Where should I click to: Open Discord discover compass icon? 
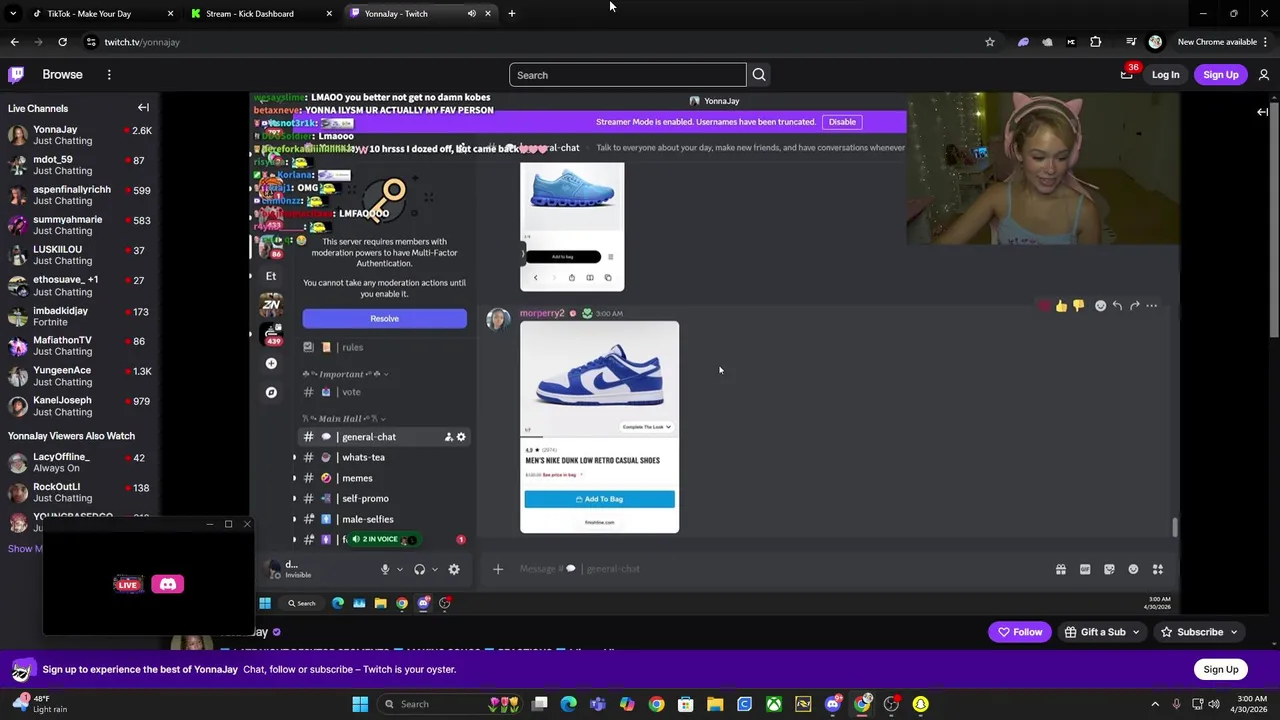pos(271,392)
